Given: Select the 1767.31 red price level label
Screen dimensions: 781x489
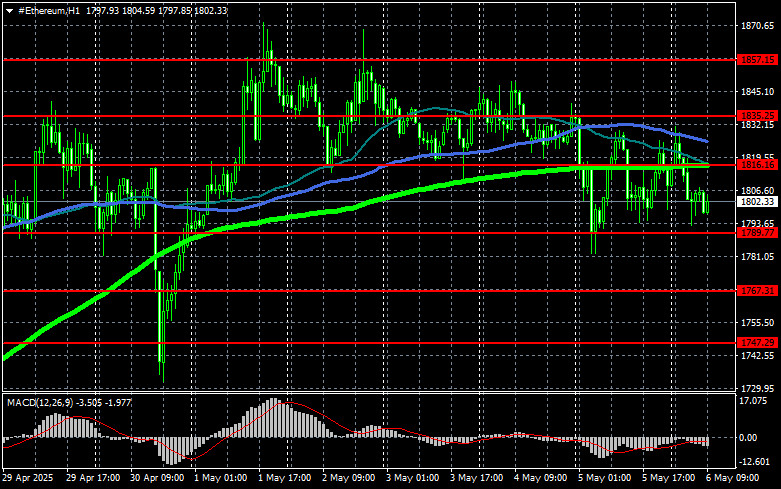Looking at the screenshot, I should pos(757,290).
